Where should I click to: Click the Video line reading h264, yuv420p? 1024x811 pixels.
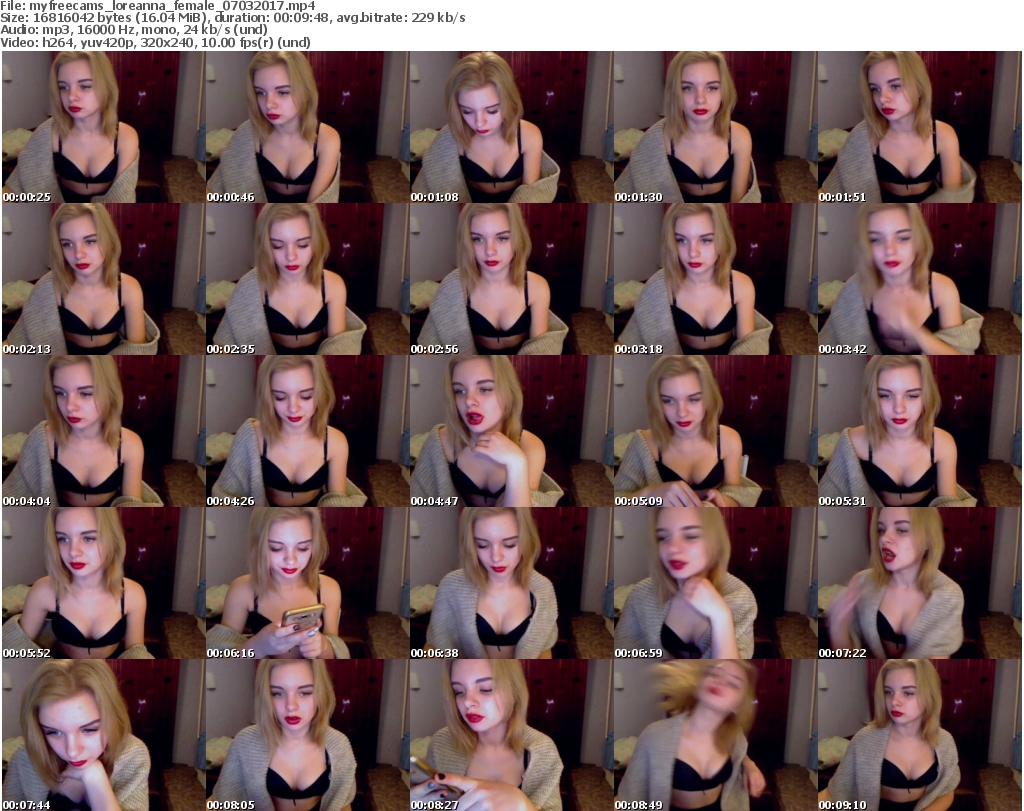point(155,42)
